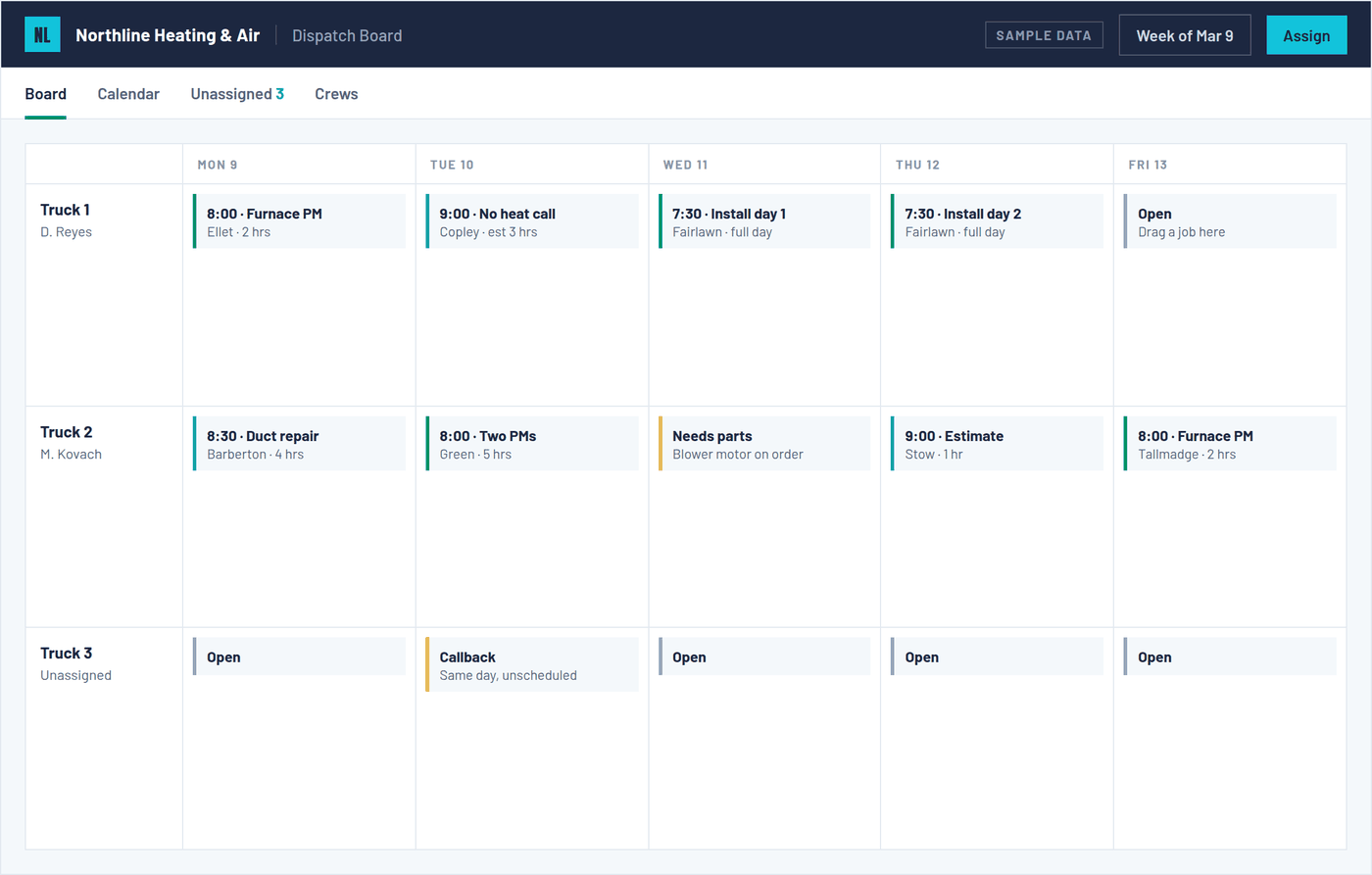
Task: Select the Truck 1 row header
Action: 104,295
